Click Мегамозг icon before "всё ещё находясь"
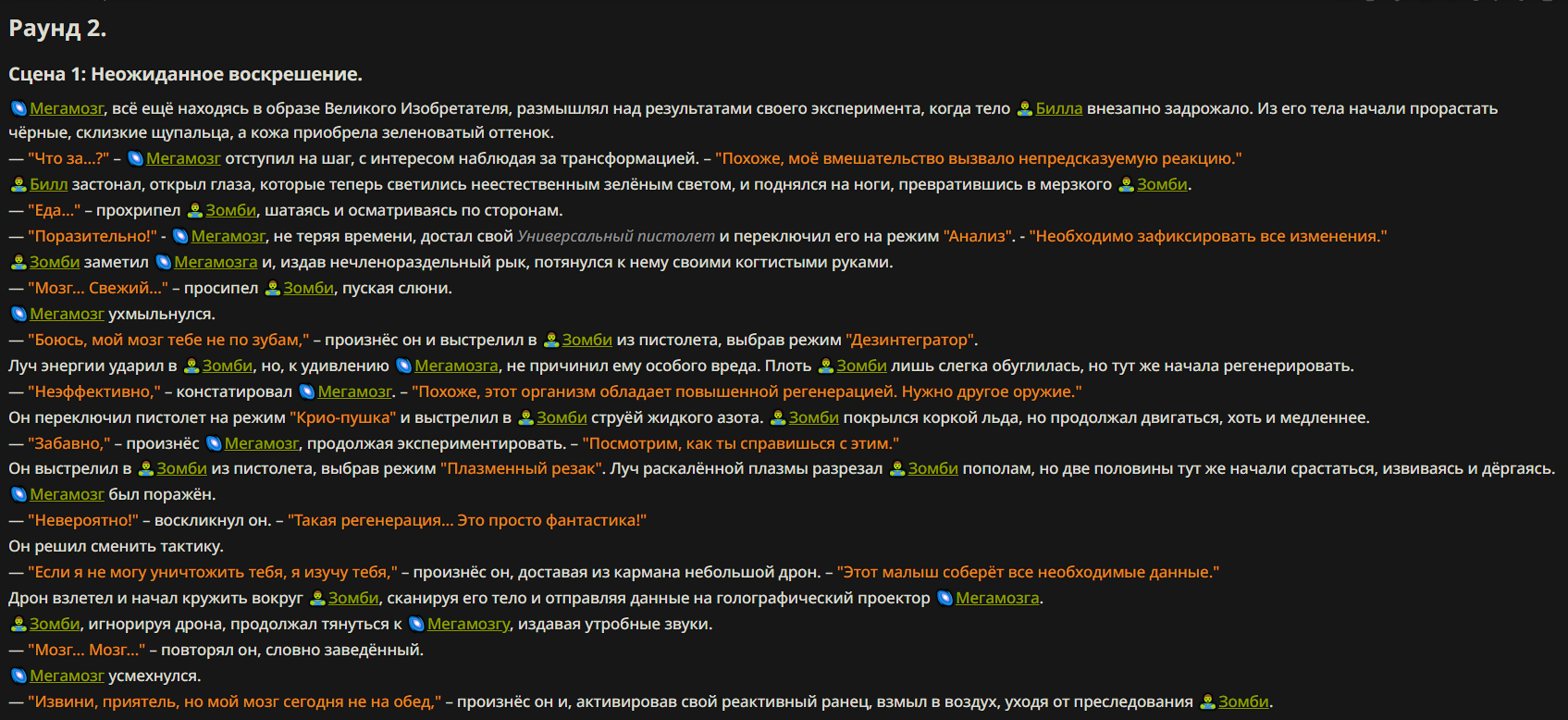 click(x=19, y=108)
